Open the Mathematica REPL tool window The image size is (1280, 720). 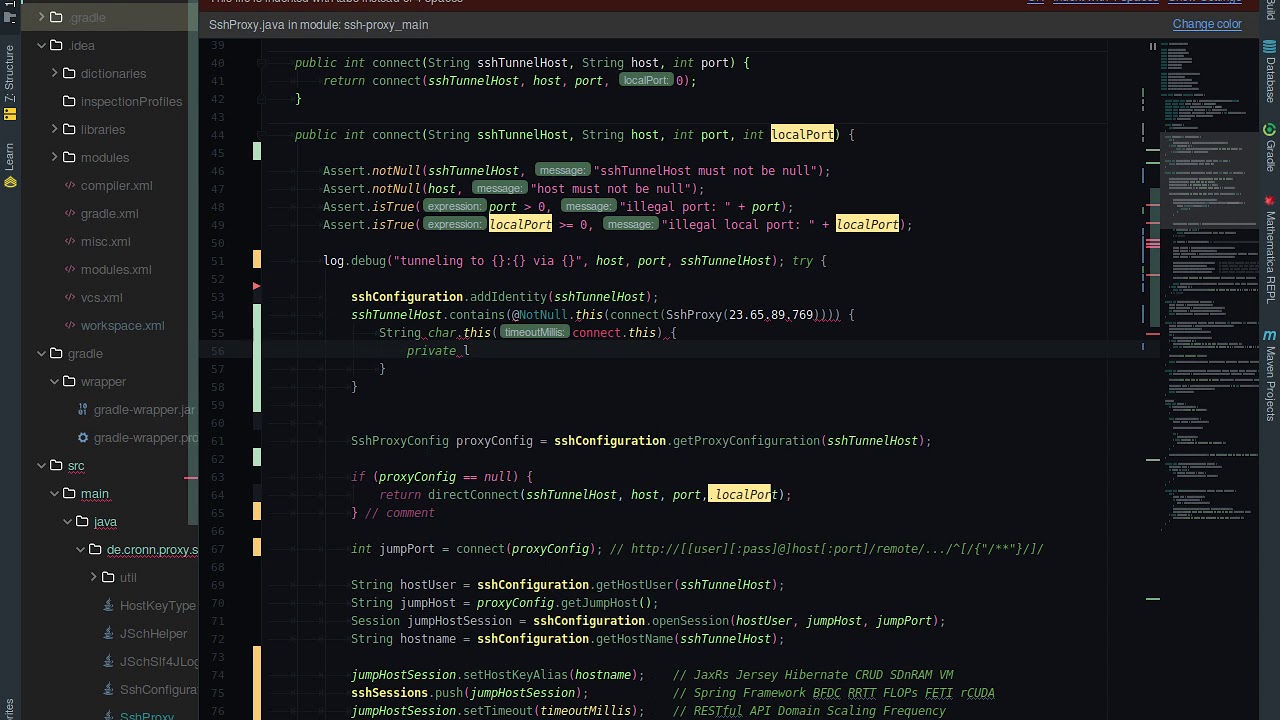pos(1270,250)
